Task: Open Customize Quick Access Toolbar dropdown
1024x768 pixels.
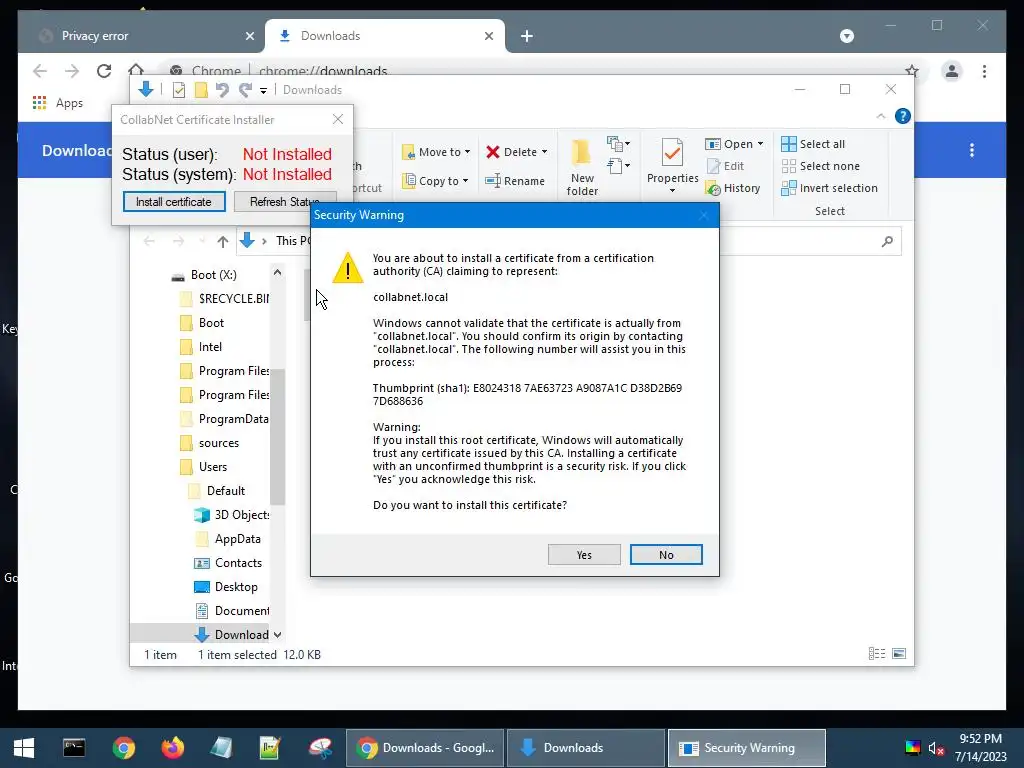Action: coord(263,91)
